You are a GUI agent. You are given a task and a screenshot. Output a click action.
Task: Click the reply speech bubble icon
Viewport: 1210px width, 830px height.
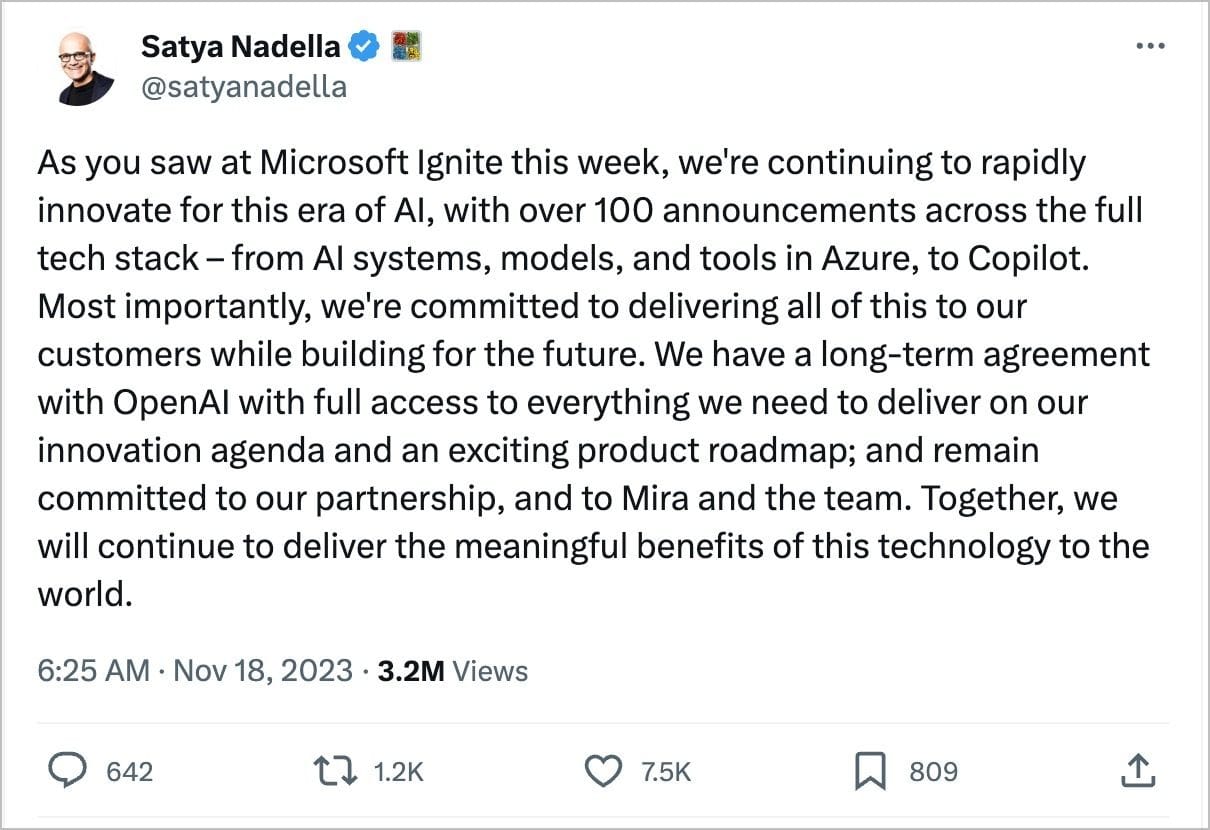click(70, 771)
